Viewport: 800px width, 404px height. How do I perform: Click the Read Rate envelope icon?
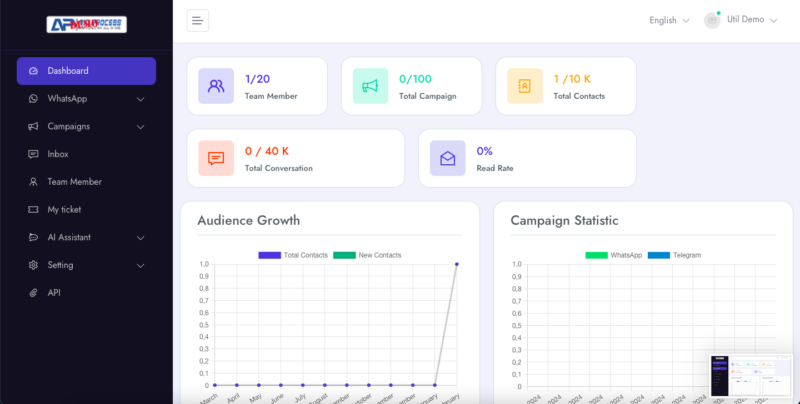pos(448,158)
